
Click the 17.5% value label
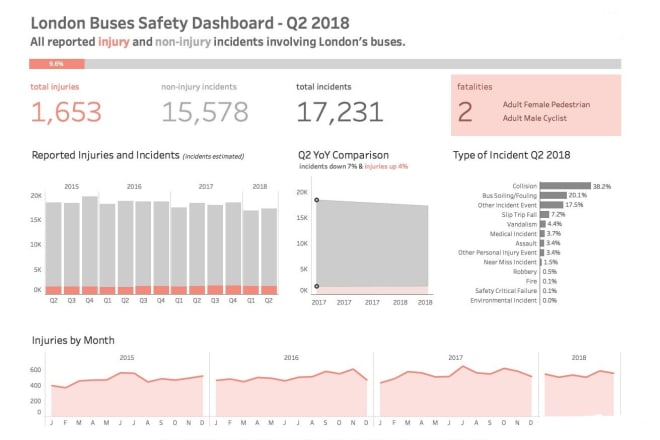point(574,205)
